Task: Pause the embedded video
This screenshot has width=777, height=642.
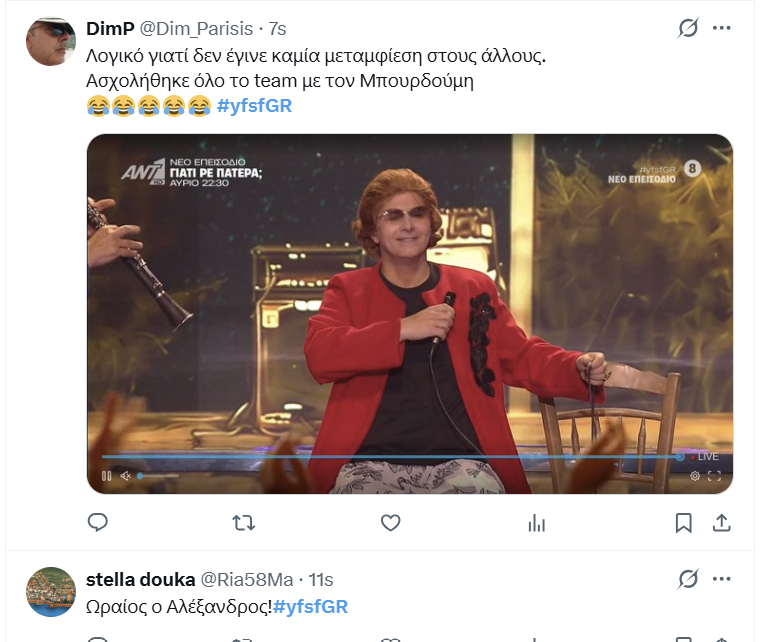Action: tap(106, 476)
